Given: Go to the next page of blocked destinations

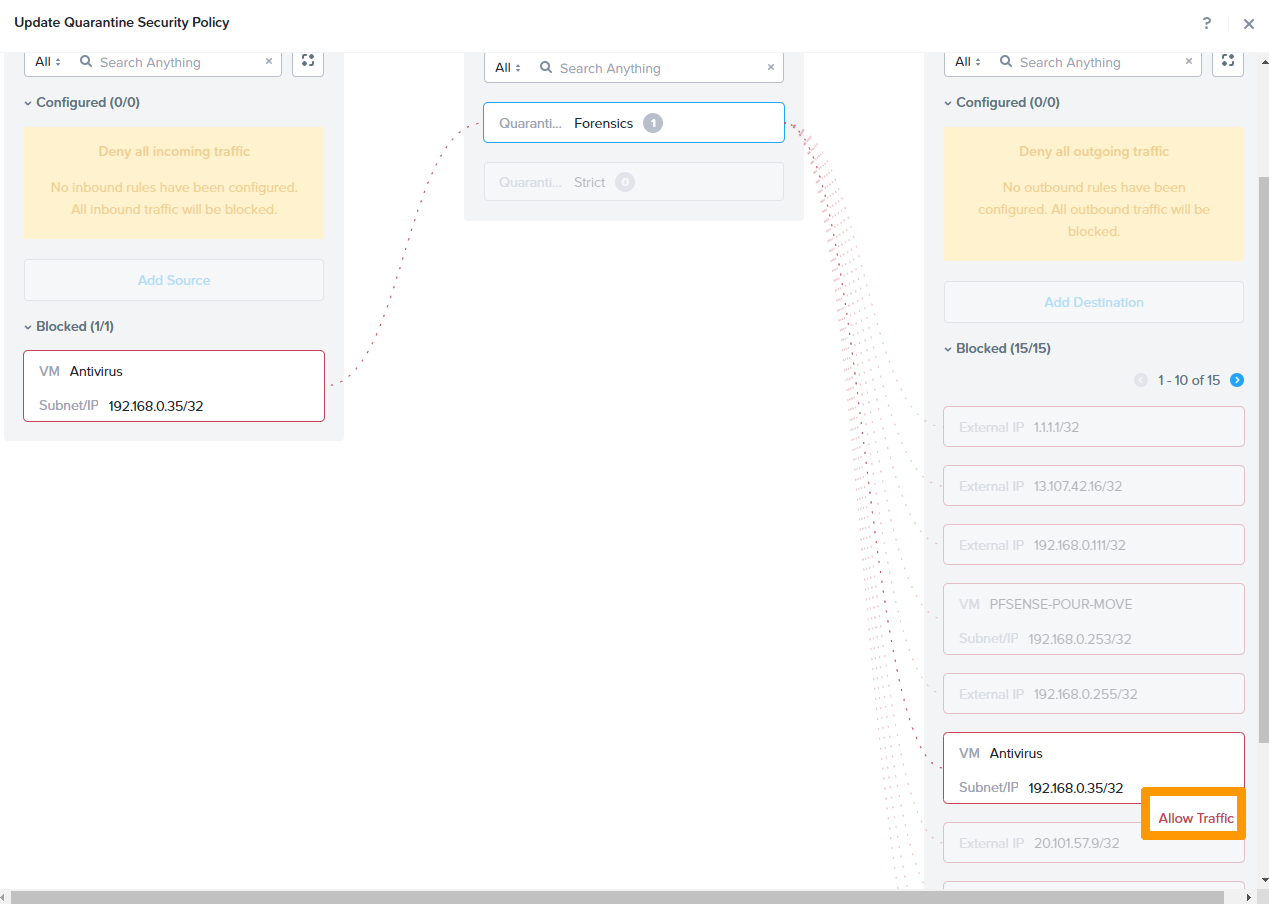Looking at the screenshot, I should (1237, 380).
